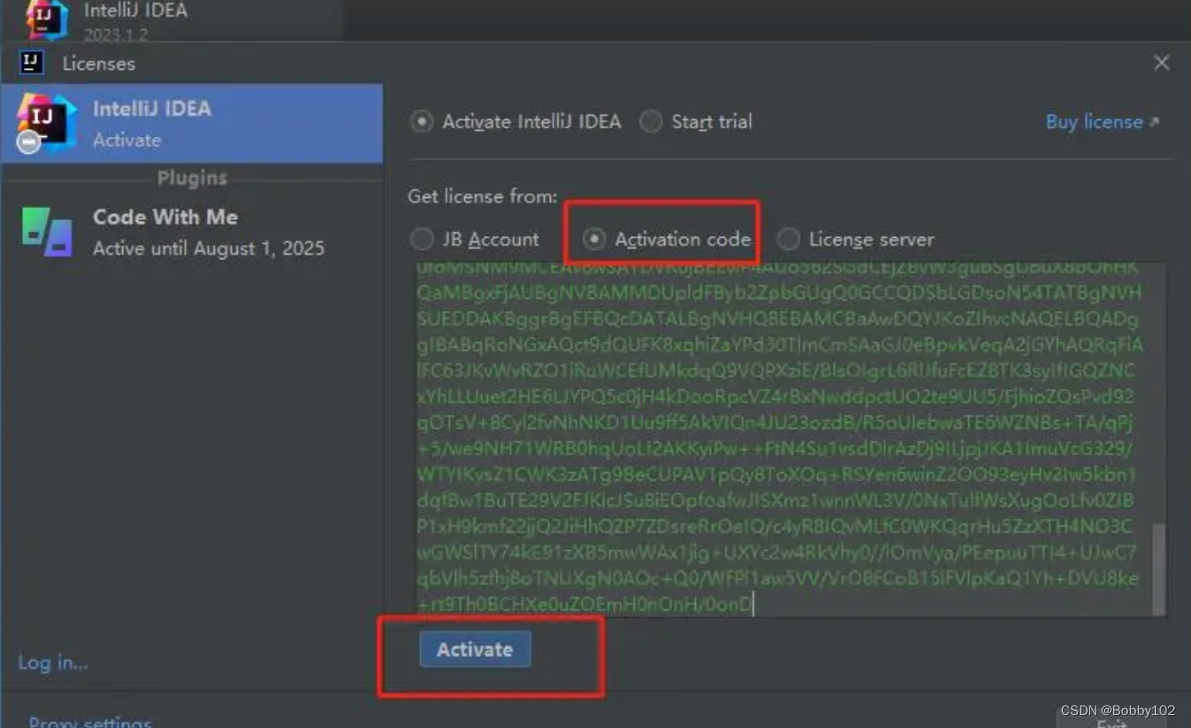Close the Licenses dialog
Viewport: 1191px width, 728px height.
pyautogui.click(x=1161, y=62)
